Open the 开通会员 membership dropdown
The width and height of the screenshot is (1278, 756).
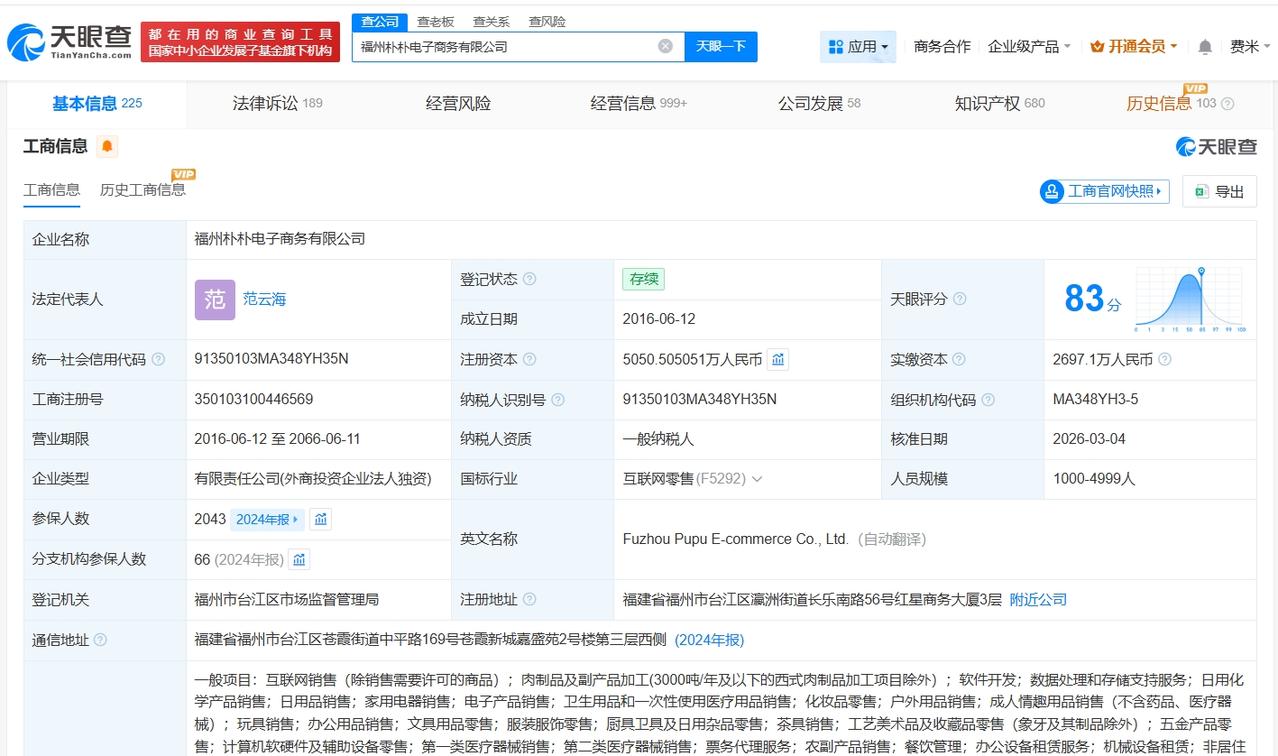click(x=1134, y=46)
